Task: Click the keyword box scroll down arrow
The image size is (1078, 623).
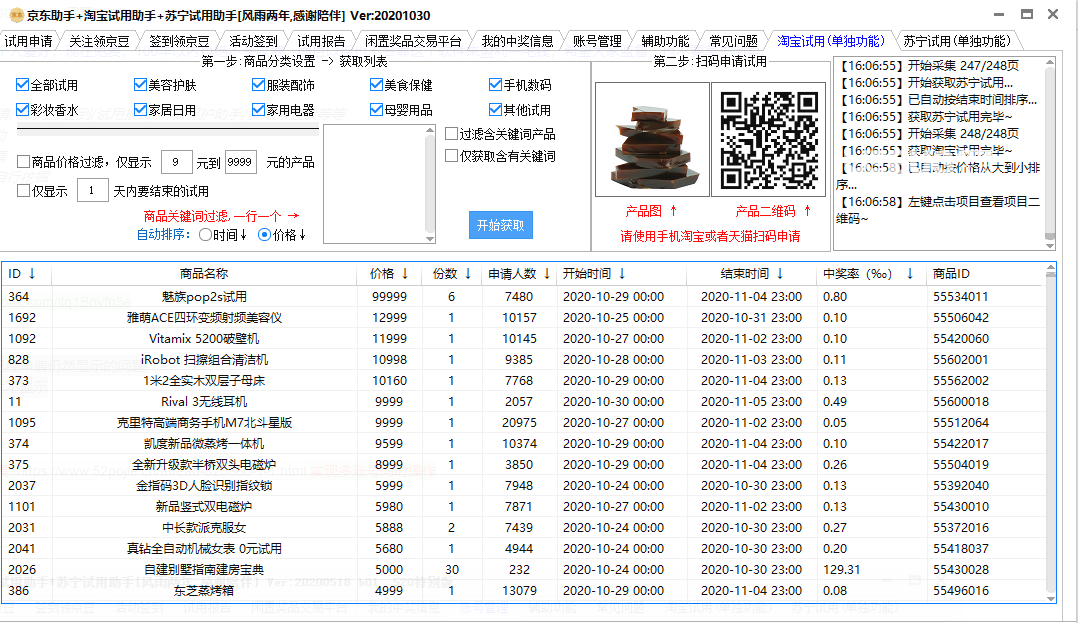Action: [x=430, y=239]
